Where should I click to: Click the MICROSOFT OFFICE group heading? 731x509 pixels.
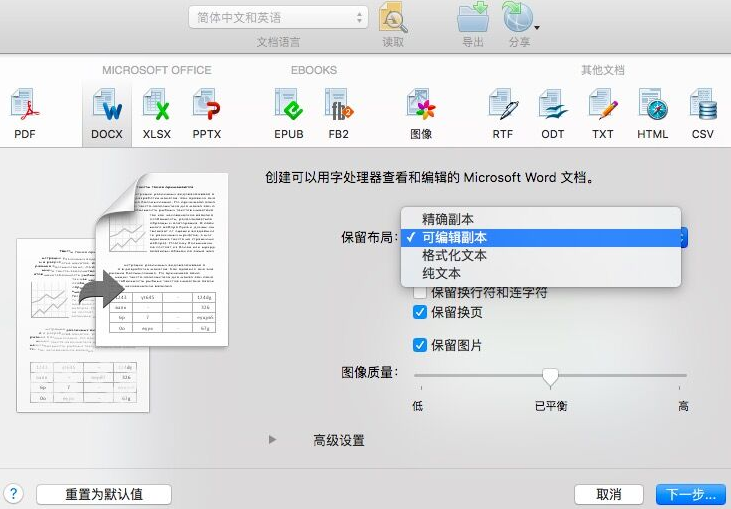click(x=157, y=70)
